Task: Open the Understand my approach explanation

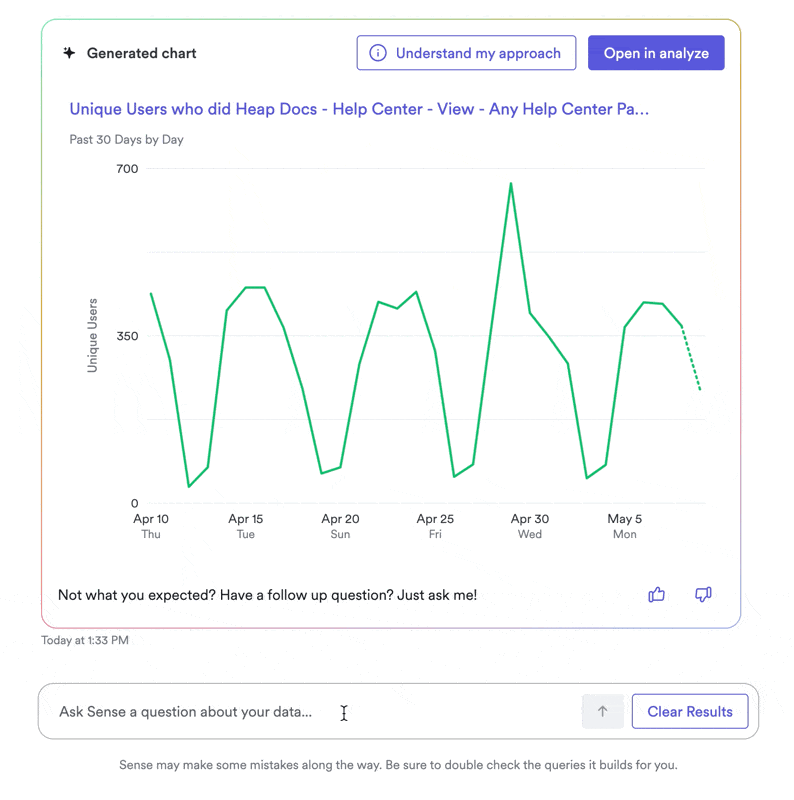Action: point(466,52)
